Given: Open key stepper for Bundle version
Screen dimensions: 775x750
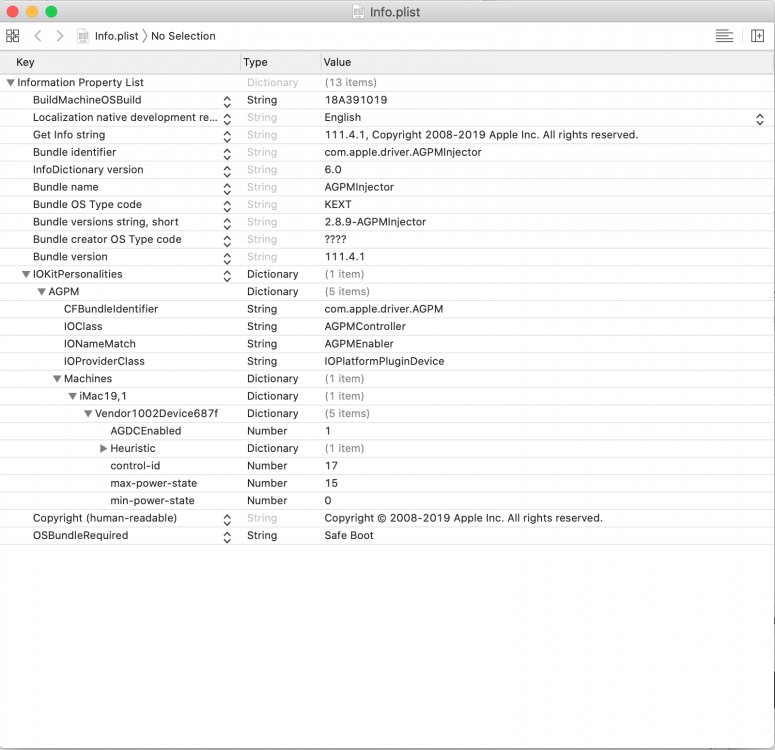Looking at the screenshot, I should pyautogui.click(x=227, y=259).
